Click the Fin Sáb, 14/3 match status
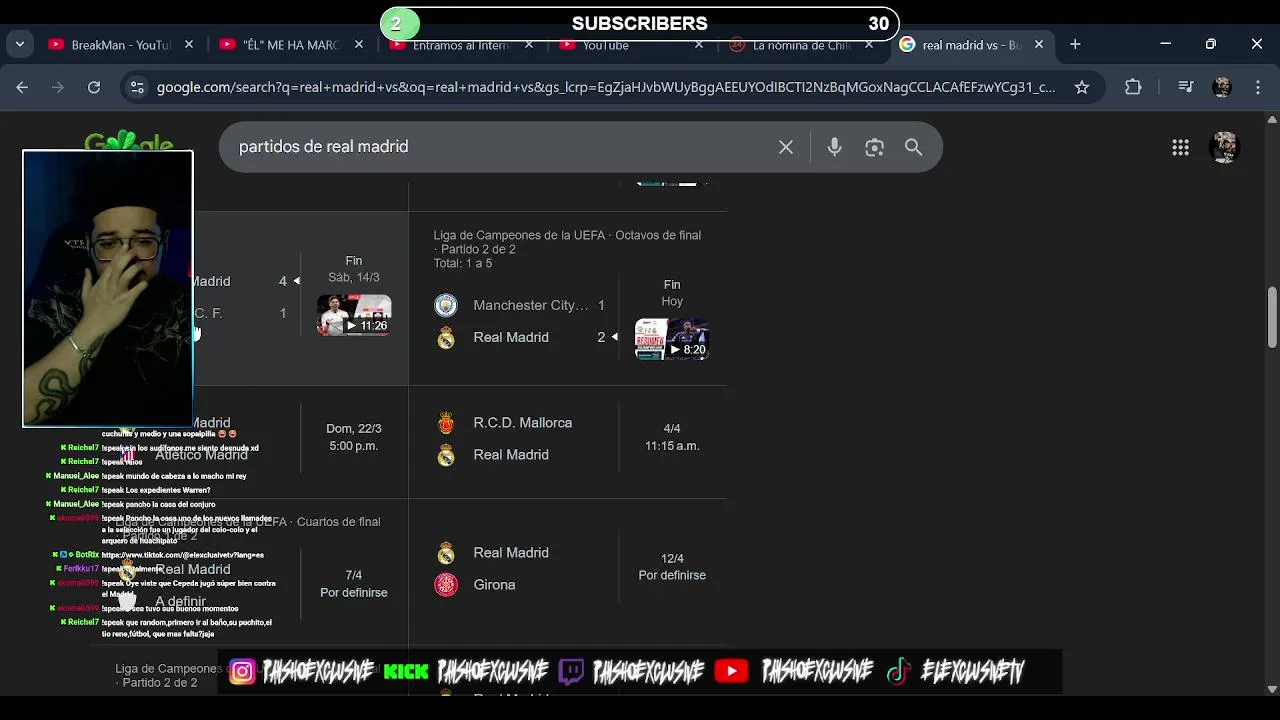This screenshot has width=1280, height=720. 354,269
